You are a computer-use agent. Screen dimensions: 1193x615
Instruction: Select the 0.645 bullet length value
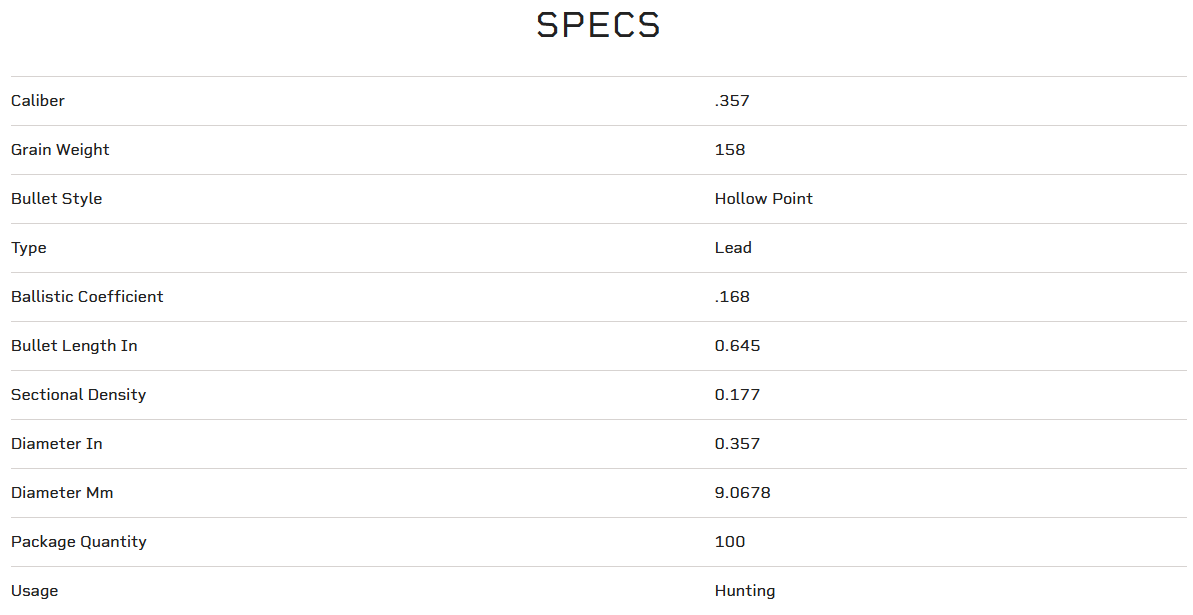click(x=737, y=346)
